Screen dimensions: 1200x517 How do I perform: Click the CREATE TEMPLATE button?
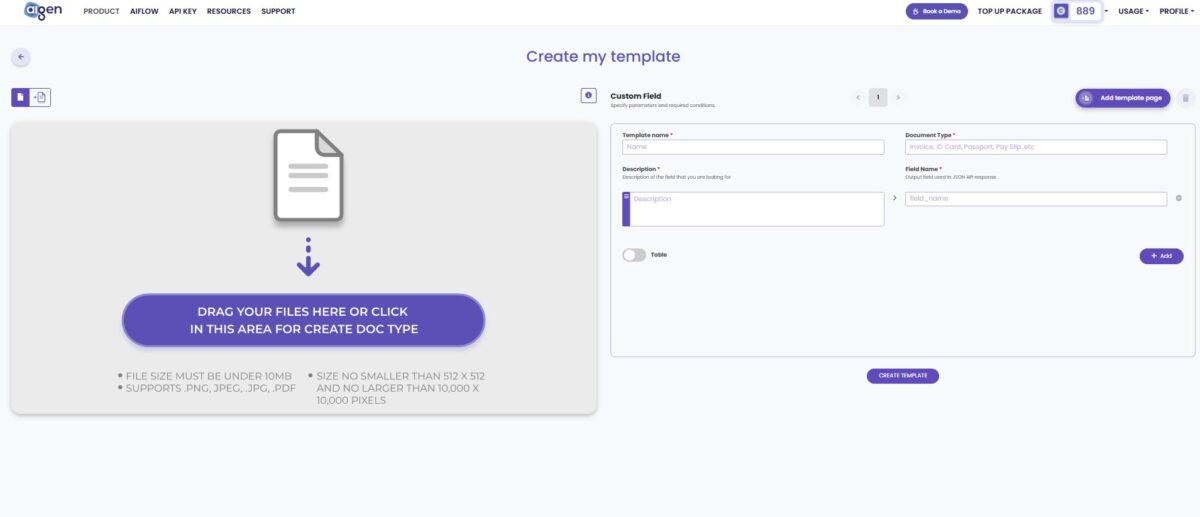click(x=903, y=376)
